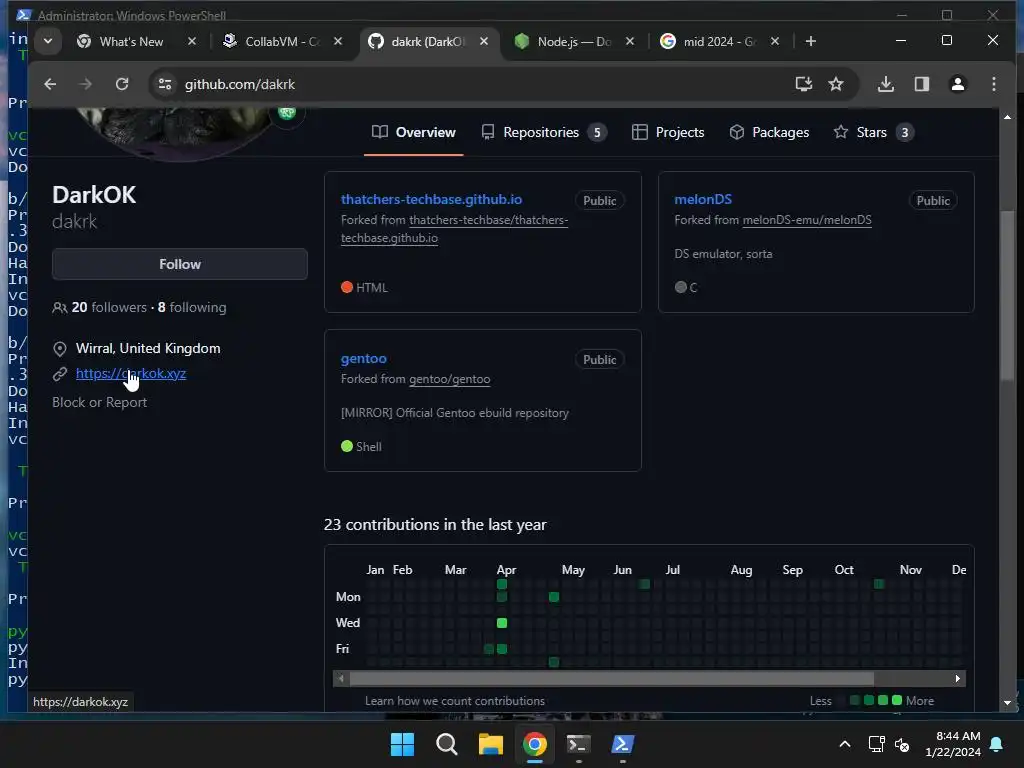Go back to previous page
This screenshot has width=1024, height=768.
(x=50, y=84)
